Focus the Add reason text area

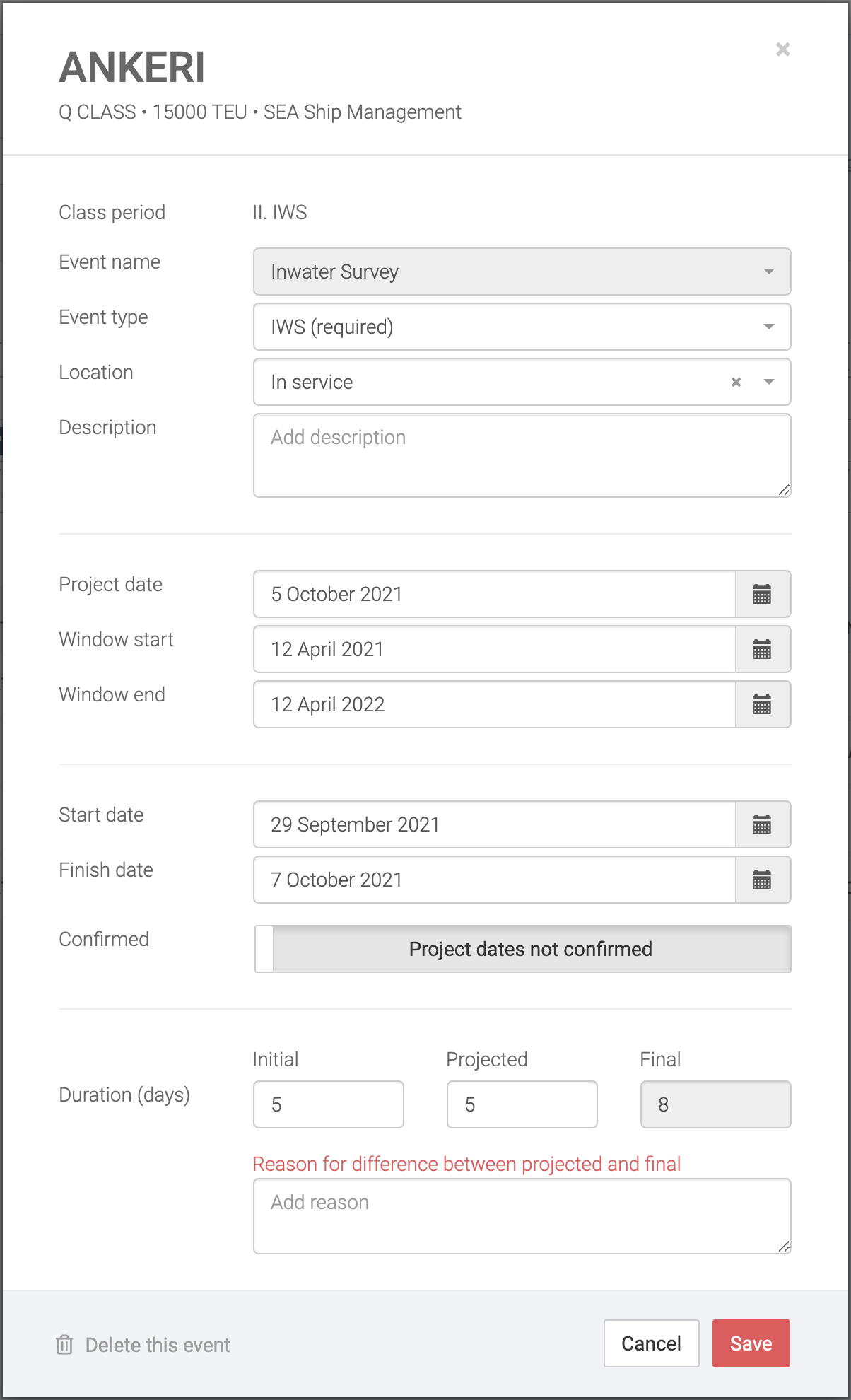coord(522,1216)
